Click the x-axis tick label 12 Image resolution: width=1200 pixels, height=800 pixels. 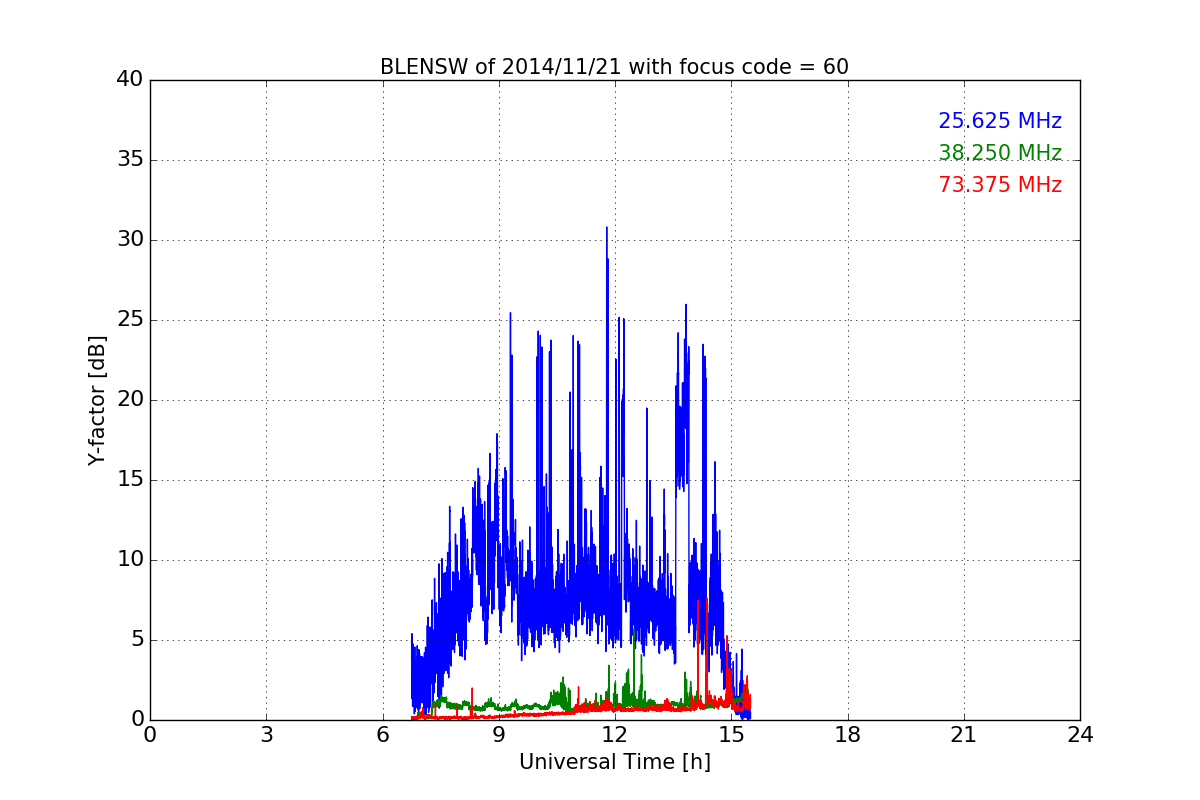615,734
